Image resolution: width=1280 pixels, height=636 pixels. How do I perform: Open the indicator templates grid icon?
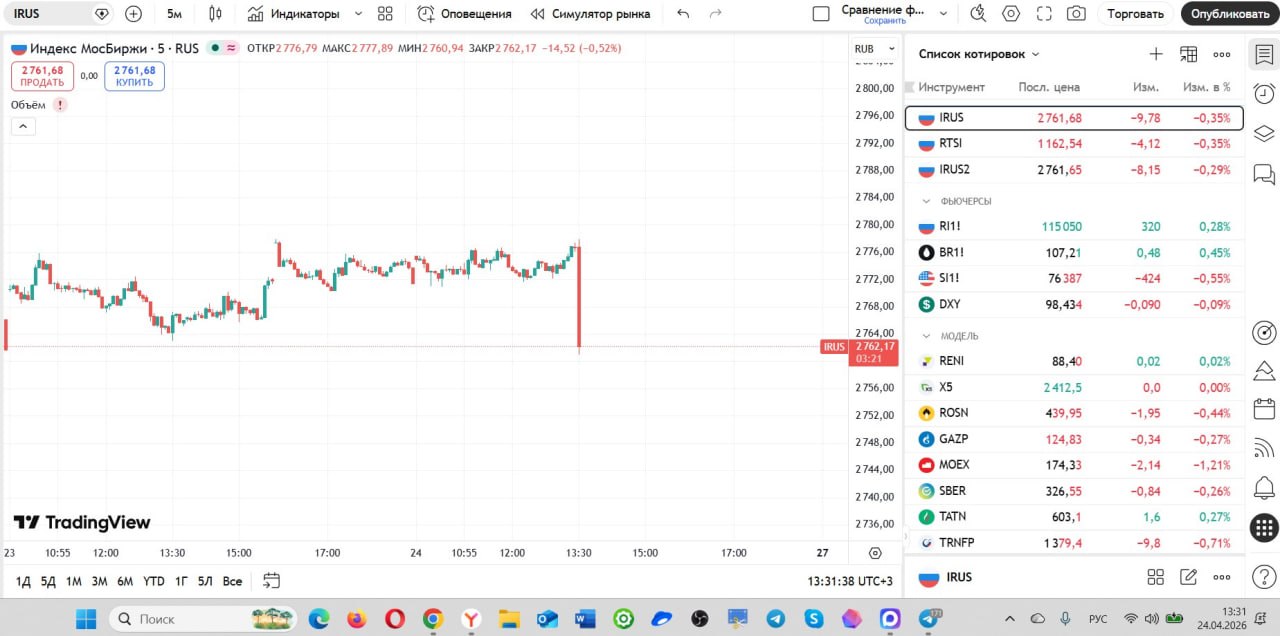[385, 14]
